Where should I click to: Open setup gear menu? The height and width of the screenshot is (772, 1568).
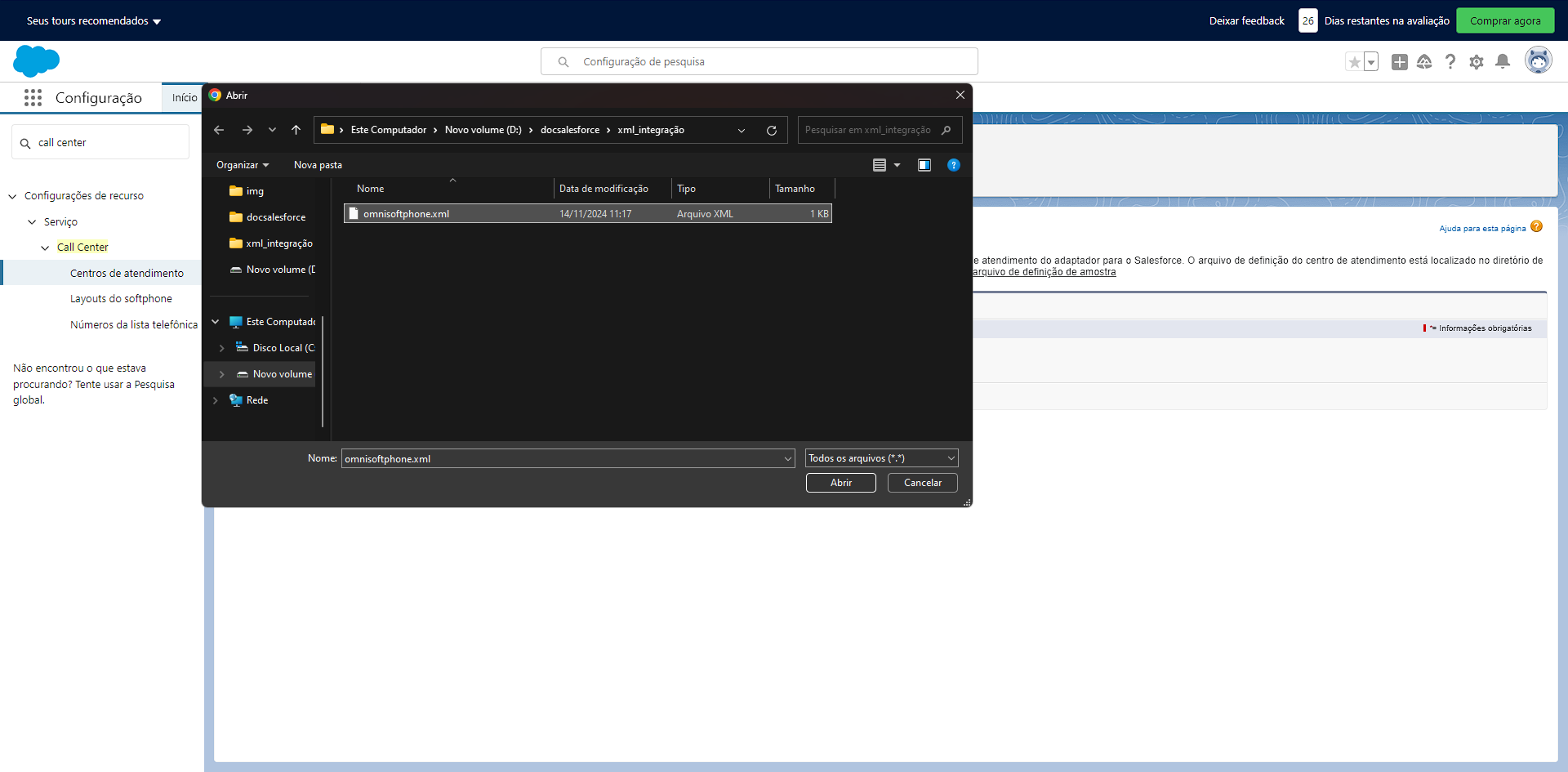(x=1477, y=62)
